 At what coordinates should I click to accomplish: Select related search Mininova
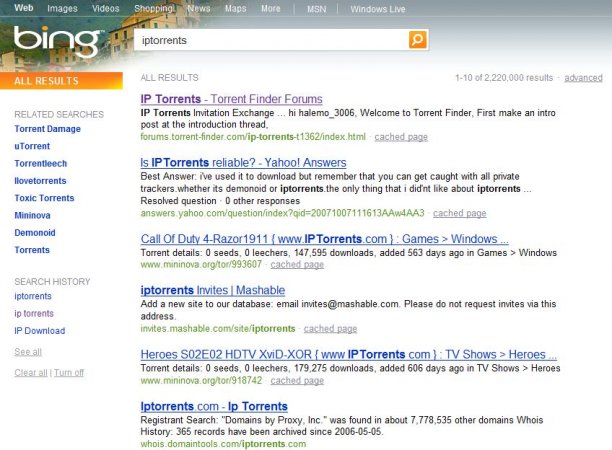(32, 215)
